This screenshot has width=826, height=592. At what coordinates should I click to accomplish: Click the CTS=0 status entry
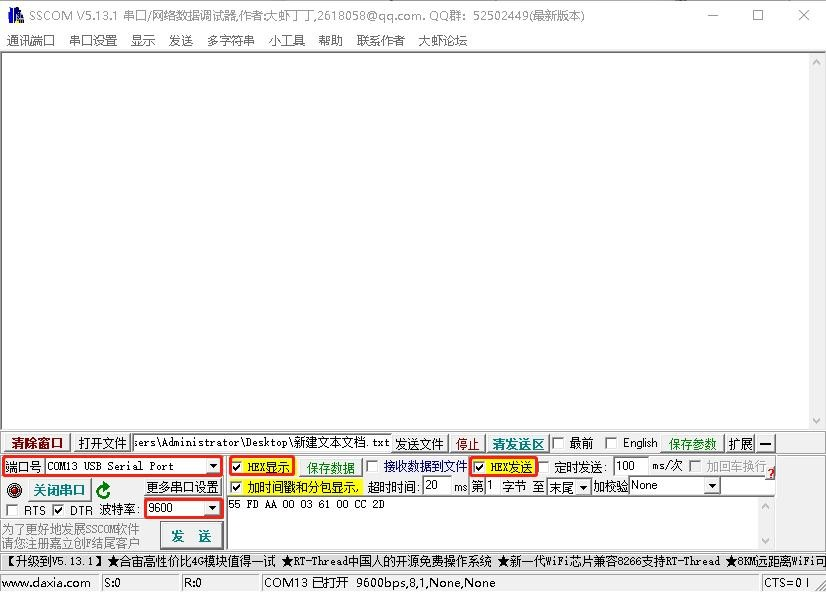[786, 583]
